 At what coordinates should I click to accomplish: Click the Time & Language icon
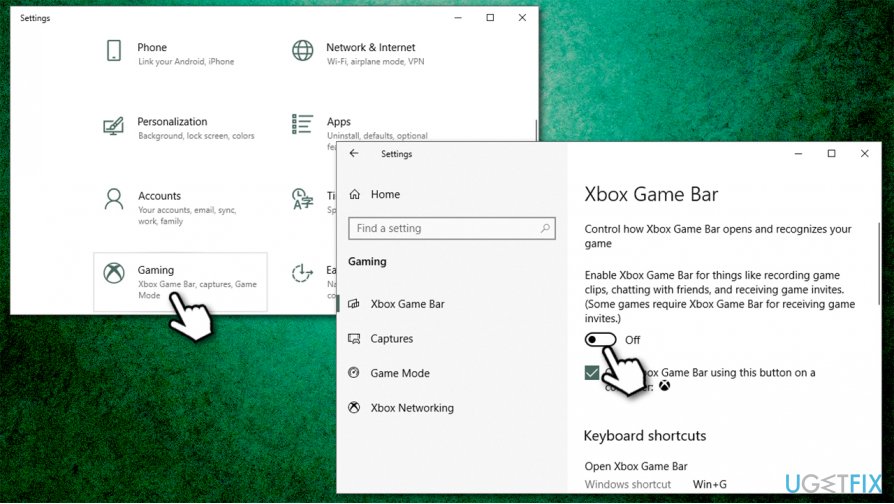pos(302,198)
